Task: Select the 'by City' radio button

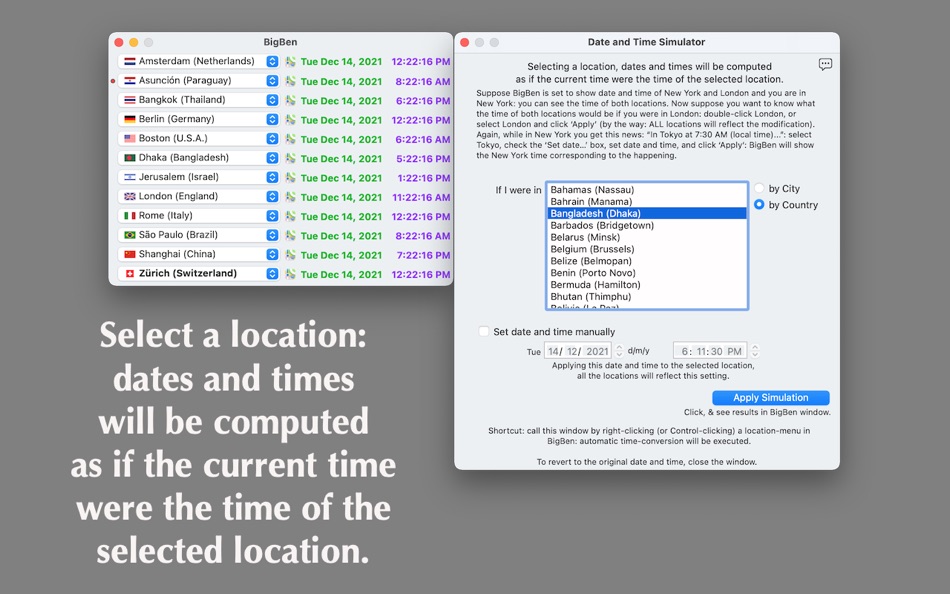Action: tap(759, 189)
